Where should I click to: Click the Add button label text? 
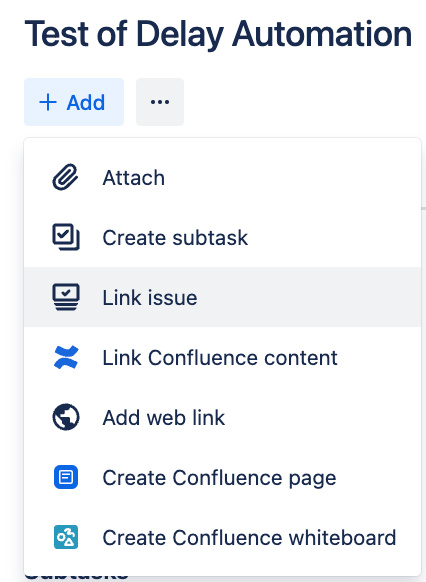click(86, 102)
